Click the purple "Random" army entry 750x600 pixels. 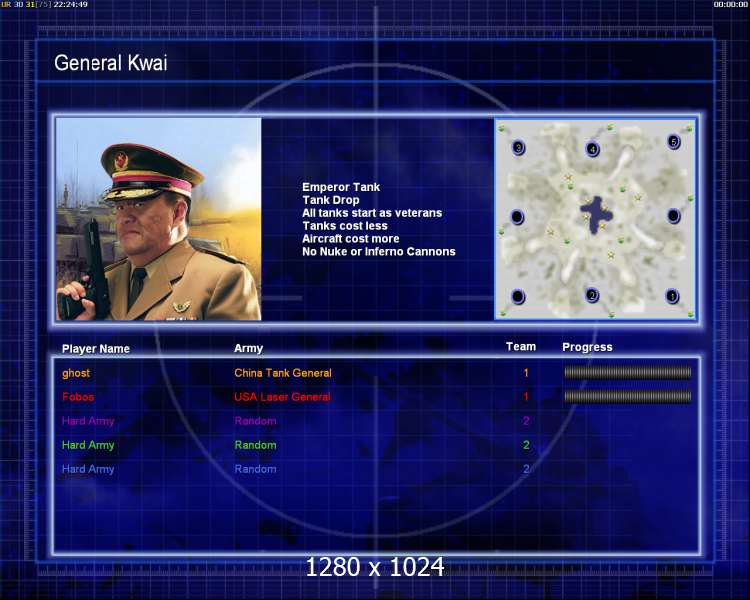(255, 421)
